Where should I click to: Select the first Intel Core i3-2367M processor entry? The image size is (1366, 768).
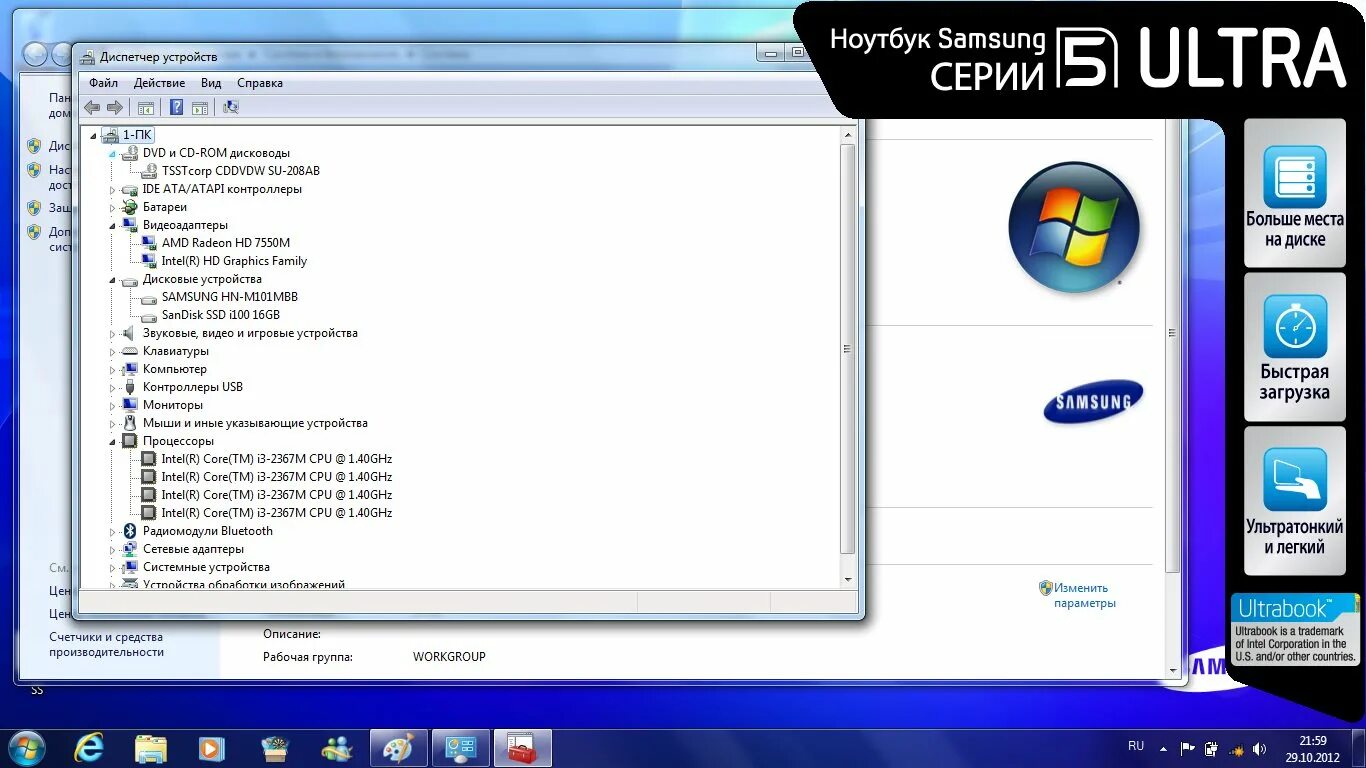click(277, 459)
